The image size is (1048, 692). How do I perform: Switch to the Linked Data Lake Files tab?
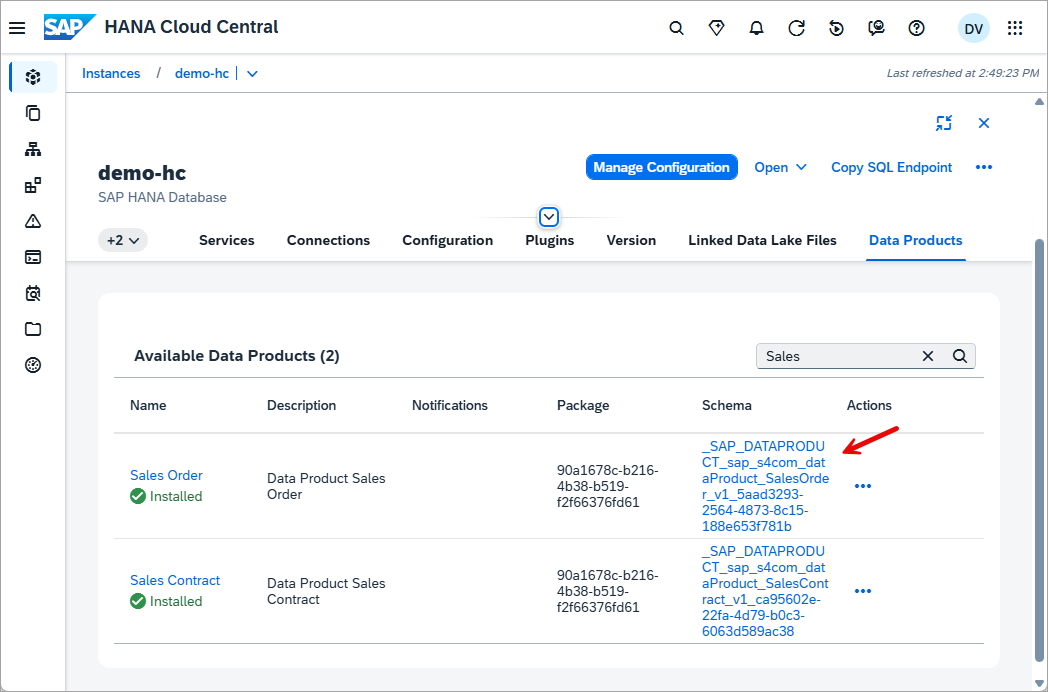tap(763, 240)
